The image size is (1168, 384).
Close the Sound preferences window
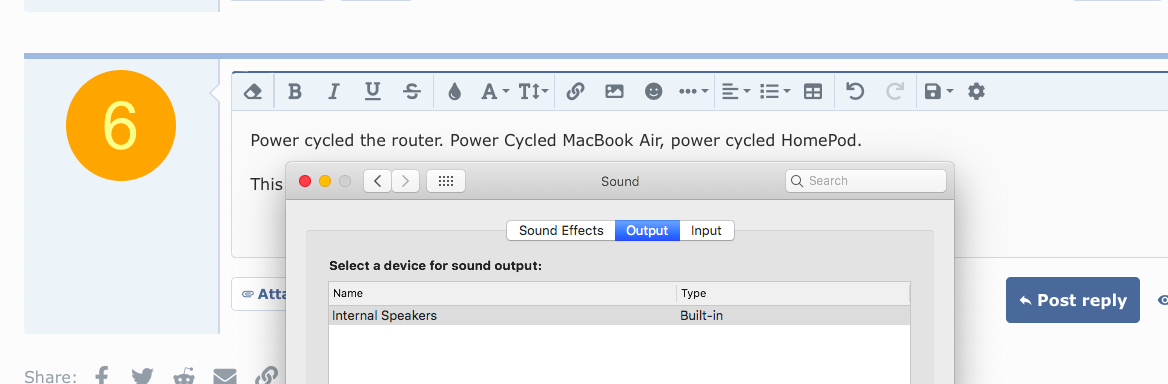tap(305, 181)
